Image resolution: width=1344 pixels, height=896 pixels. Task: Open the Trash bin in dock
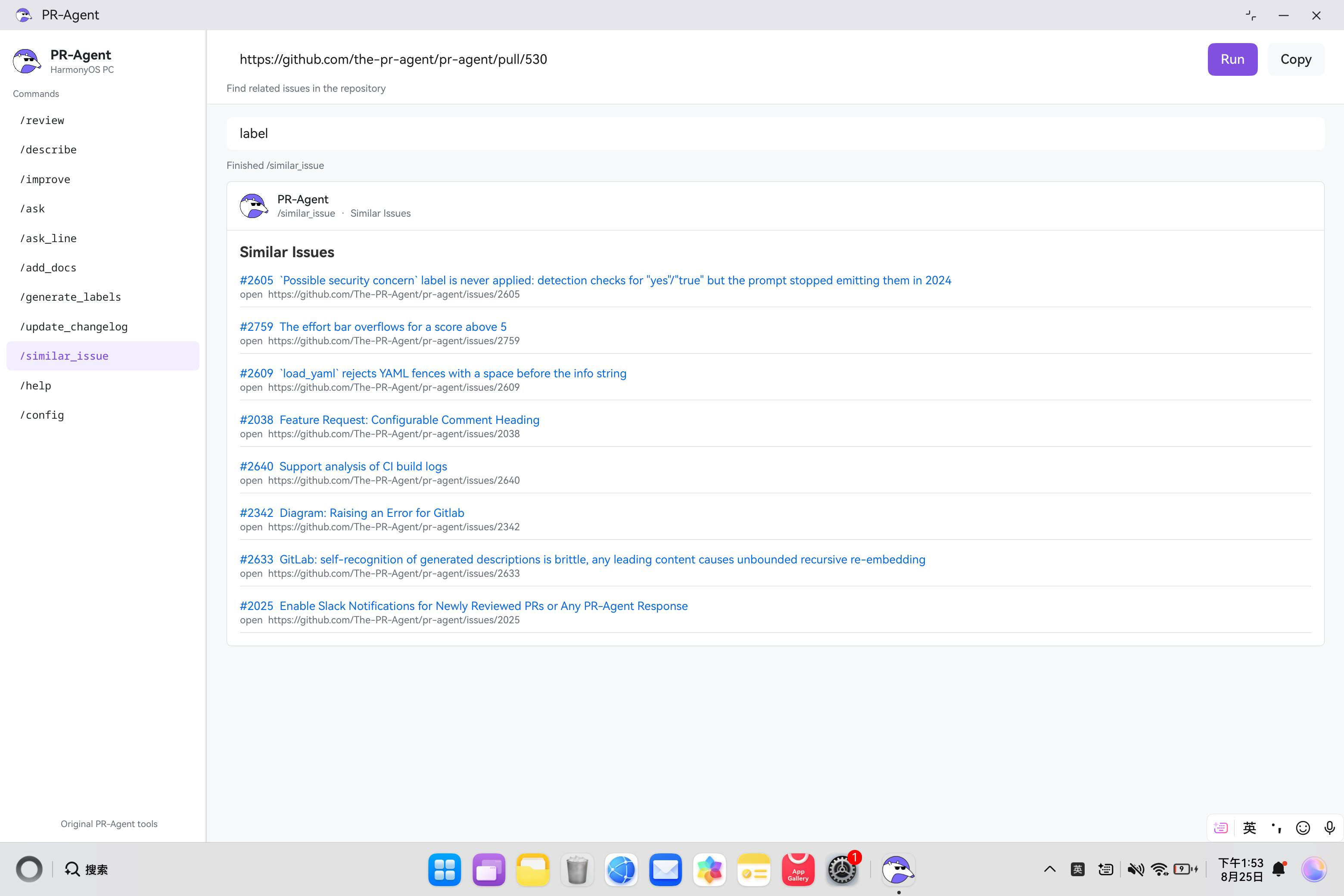577,870
